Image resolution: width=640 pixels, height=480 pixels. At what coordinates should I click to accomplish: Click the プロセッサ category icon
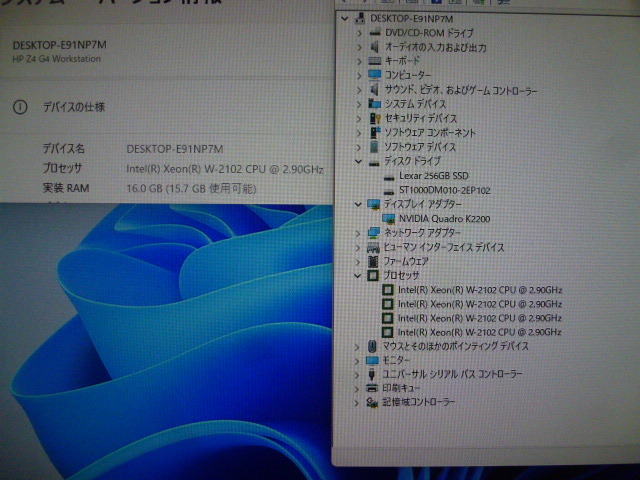pos(373,276)
